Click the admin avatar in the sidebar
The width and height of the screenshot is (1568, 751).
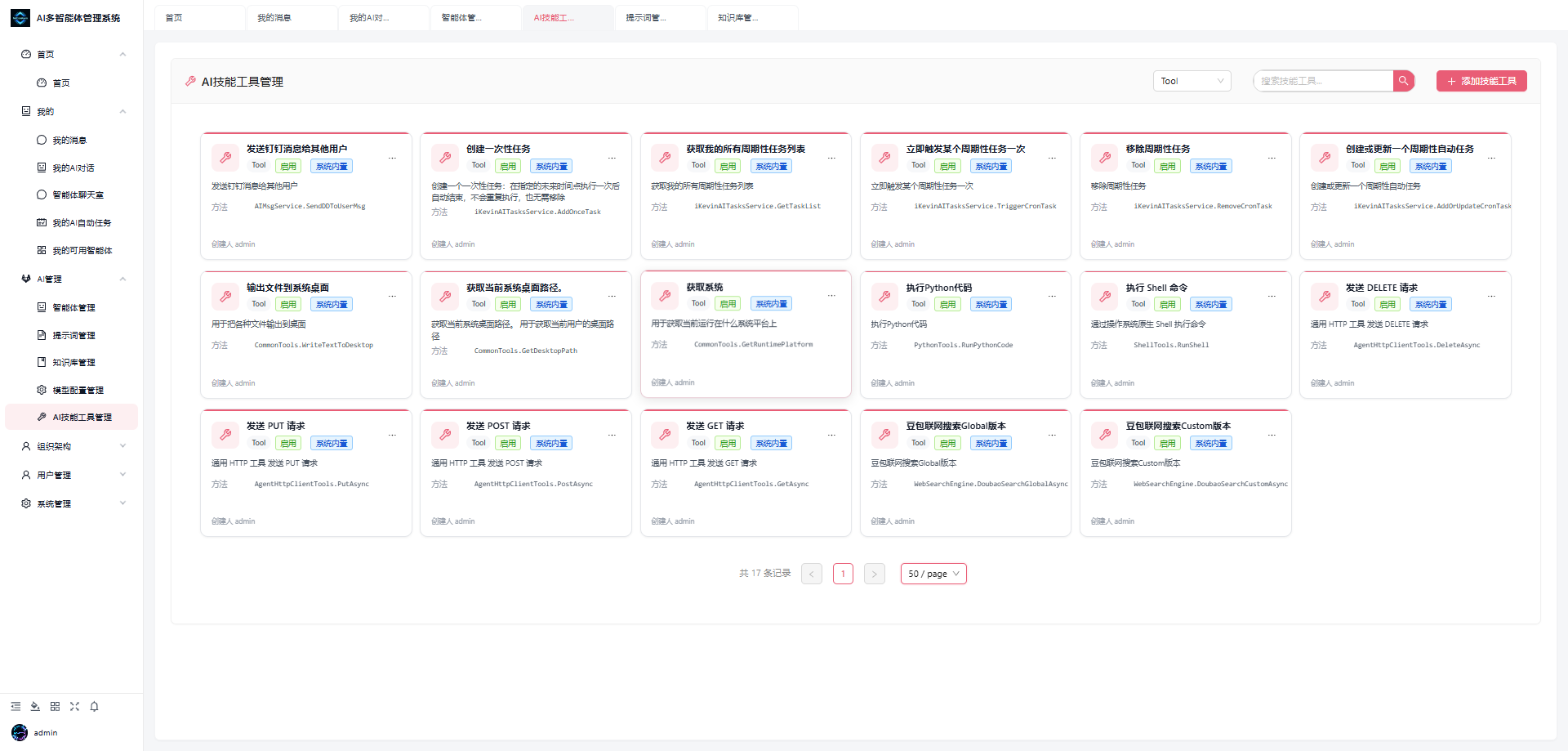[x=20, y=732]
